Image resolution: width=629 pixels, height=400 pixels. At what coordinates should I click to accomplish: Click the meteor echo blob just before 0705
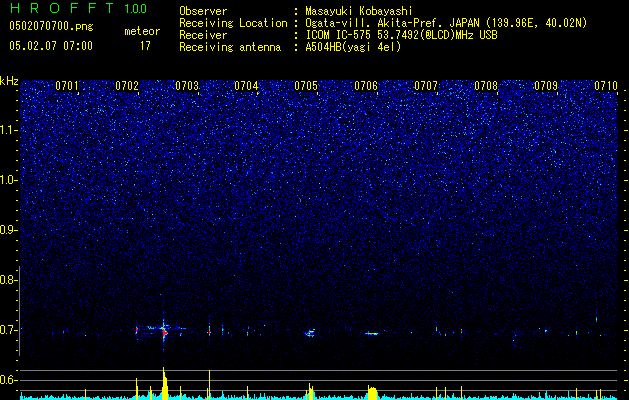310,333
